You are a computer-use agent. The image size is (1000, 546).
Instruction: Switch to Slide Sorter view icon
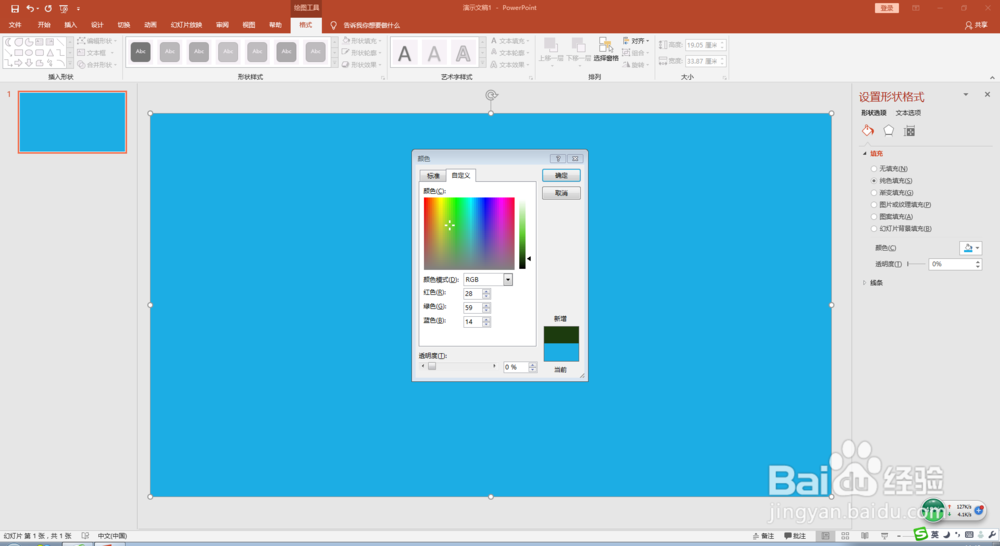845,536
